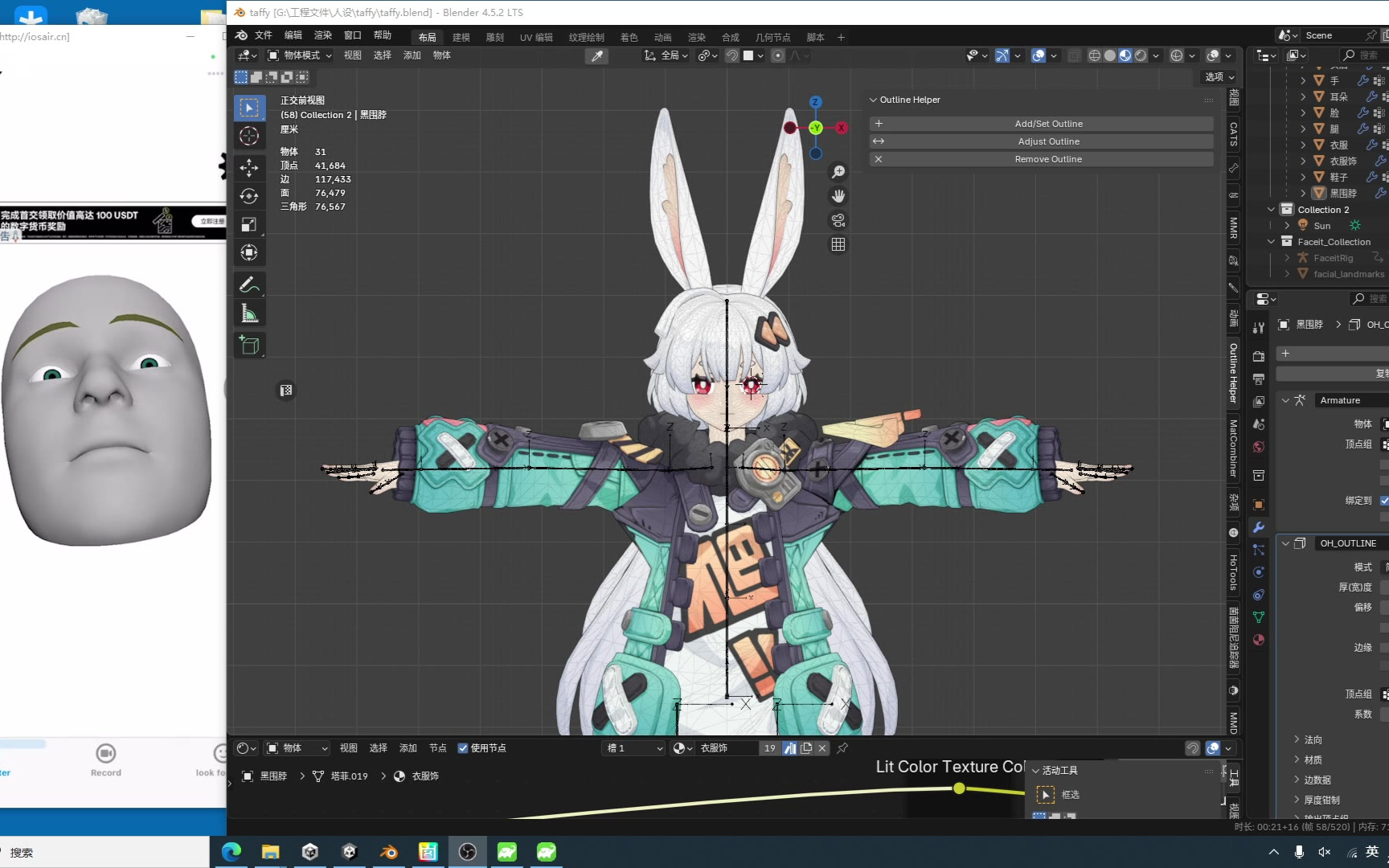Activate the Transform tool
The height and width of the screenshot is (868, 1389).
pos(249,252)
